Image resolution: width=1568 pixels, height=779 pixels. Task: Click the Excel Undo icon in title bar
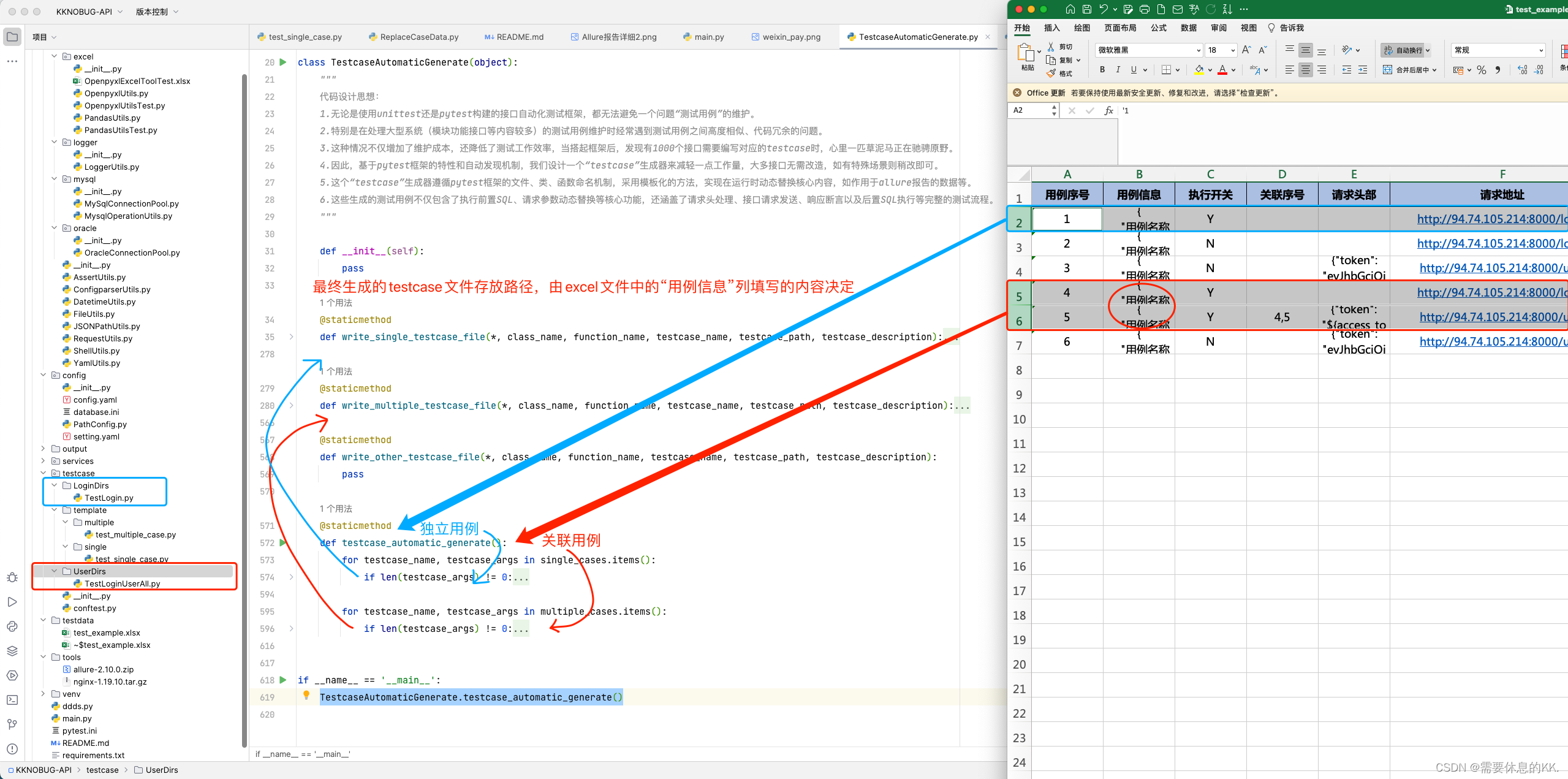coord(1104,9)
